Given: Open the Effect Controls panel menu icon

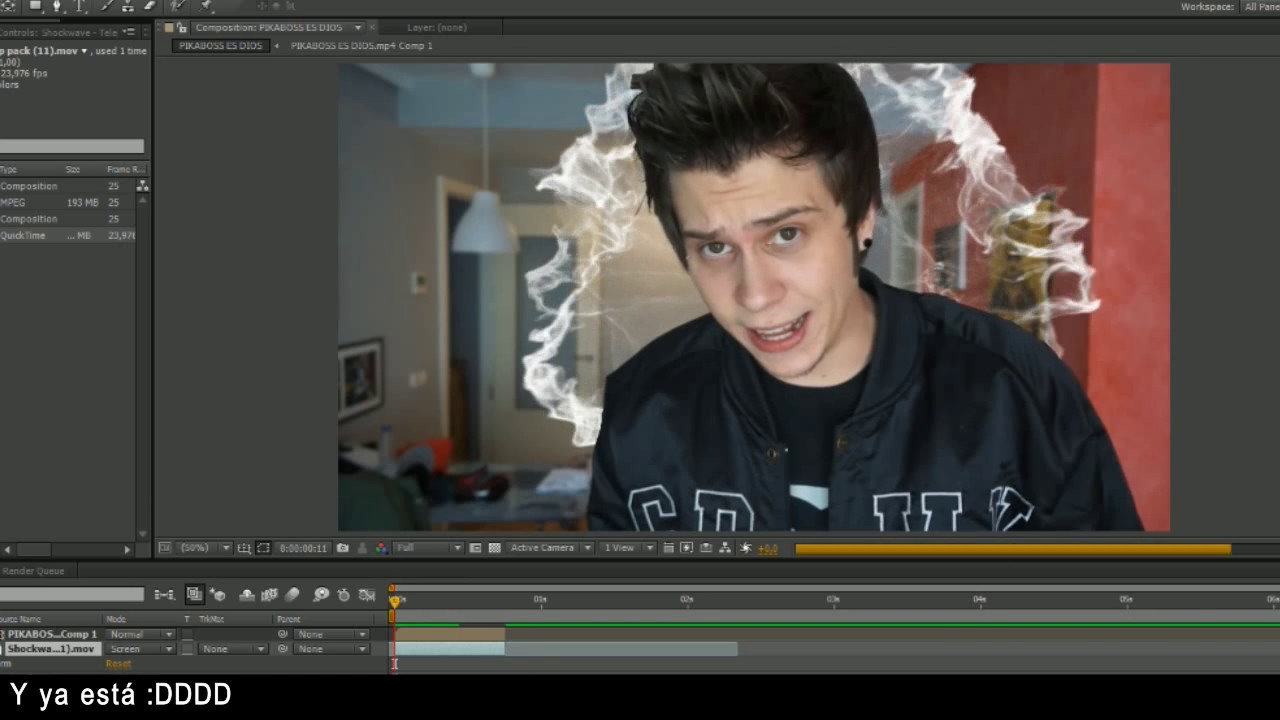Looking at the screenshot, I should (129, 32).
